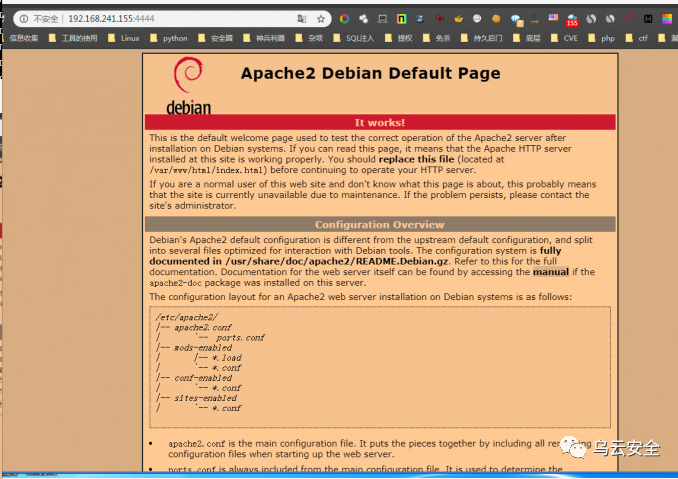Open the python bookmark folder

coord(169,38)
